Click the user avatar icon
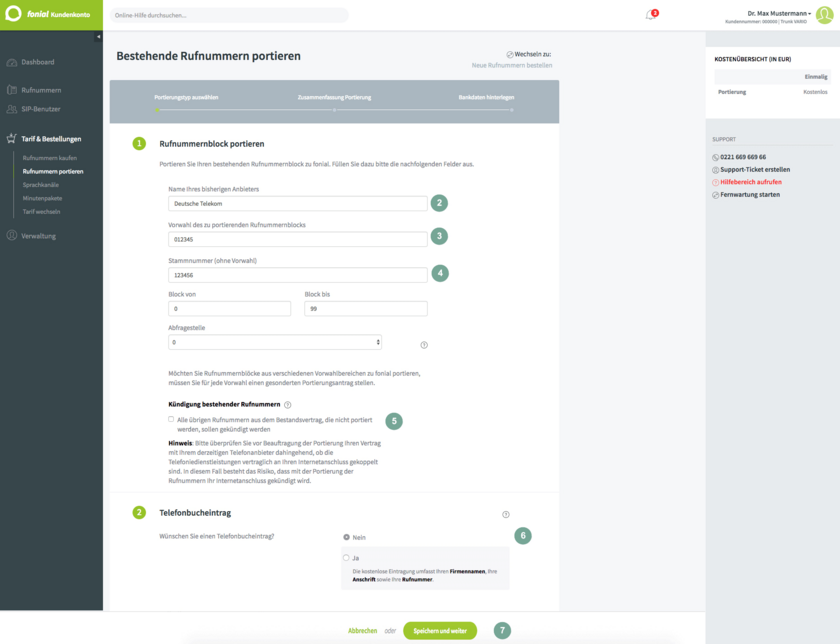Screen dimensions: 840x644 pyautogui.click(x=824, y=15)
